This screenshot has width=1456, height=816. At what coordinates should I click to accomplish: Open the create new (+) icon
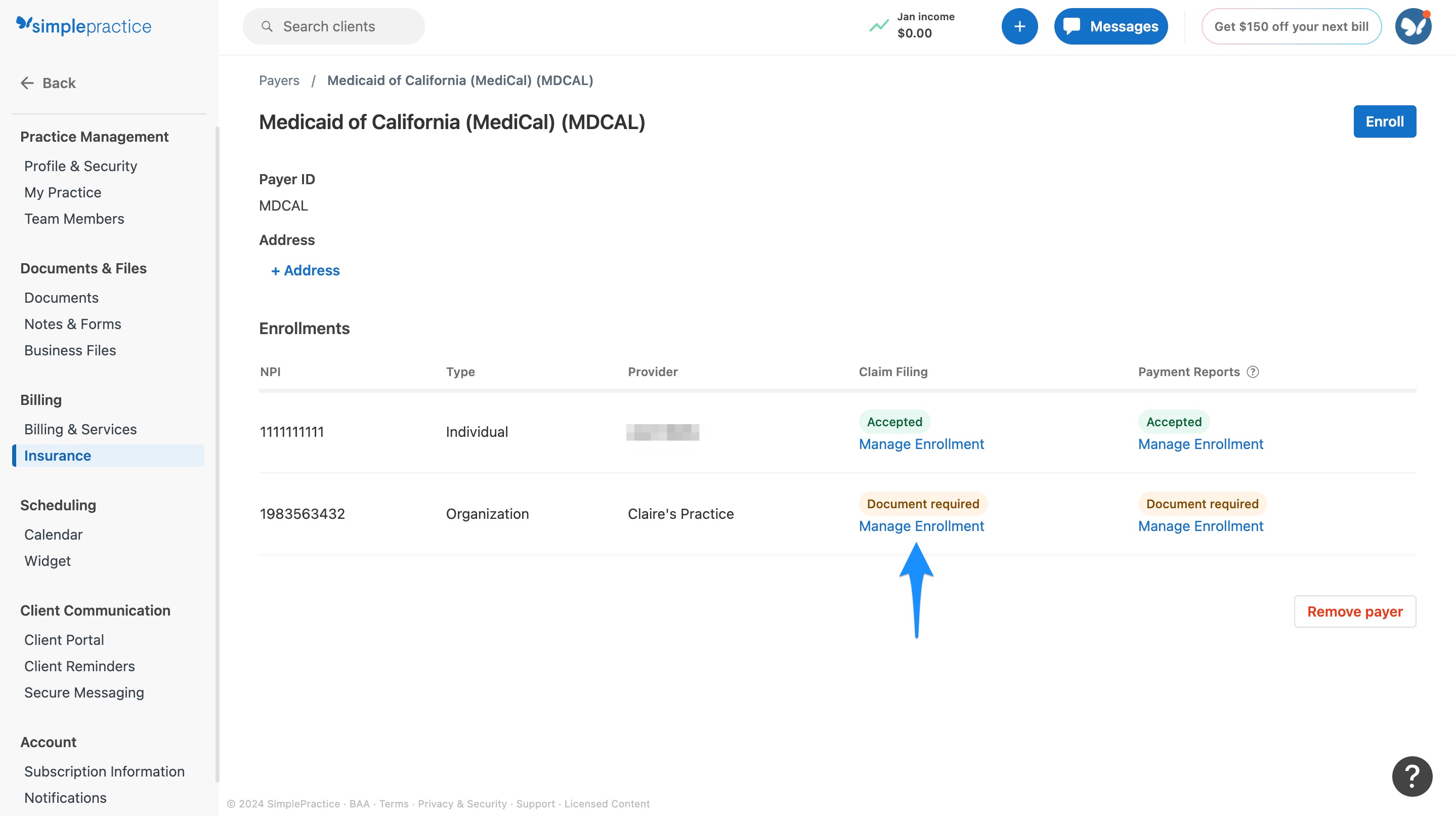coord(1019,26)
